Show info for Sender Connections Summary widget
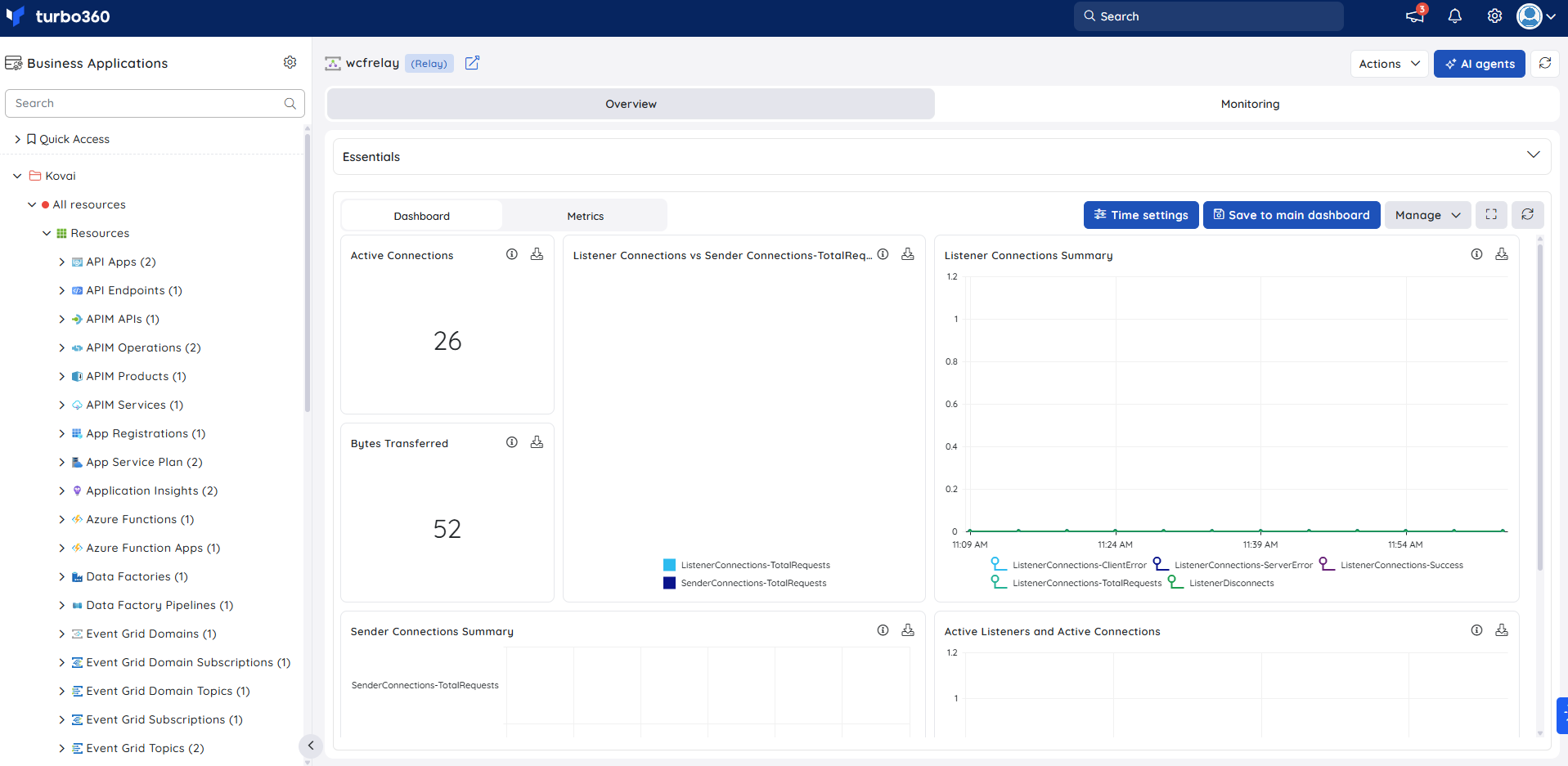 pyautogui.click(x=883, y=631)
